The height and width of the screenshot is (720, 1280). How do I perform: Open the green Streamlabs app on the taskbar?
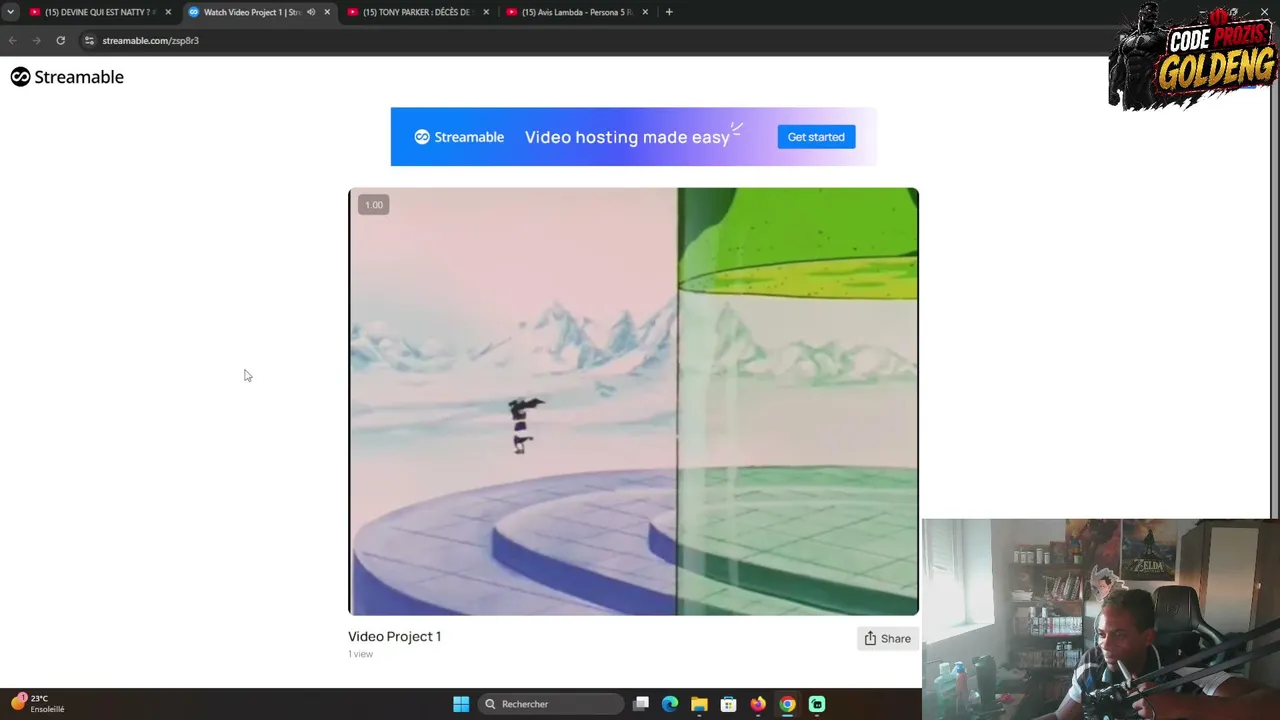pyautogui.click(x=817, y=704)
